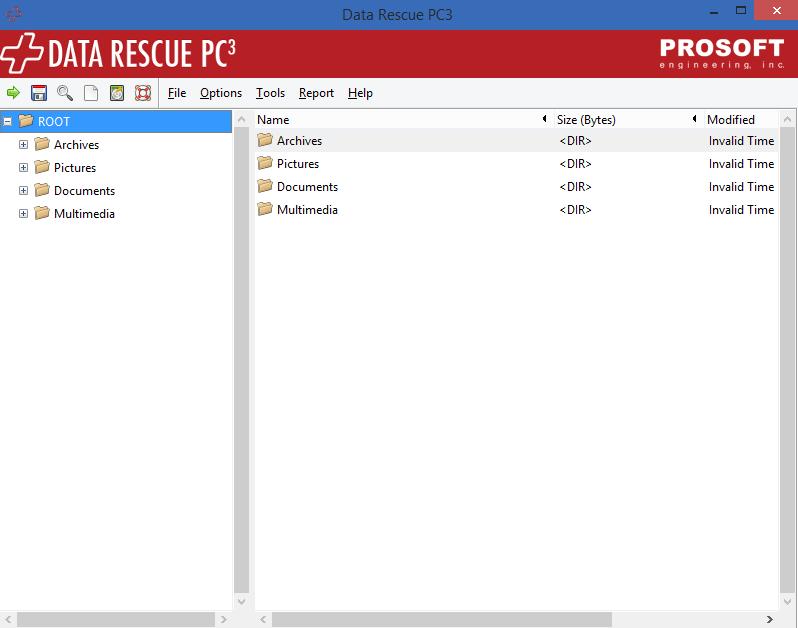Screen dimensions: 798x628
Task: Open the Report menu
Action: pyautogui.click(x=316, y=93)
